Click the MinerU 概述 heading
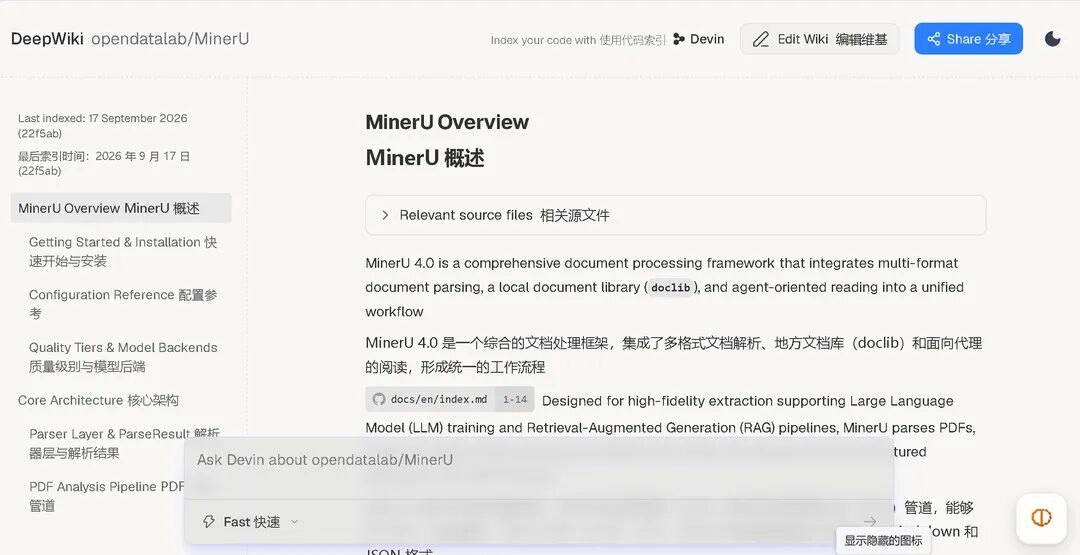 (x=425, y=158)
